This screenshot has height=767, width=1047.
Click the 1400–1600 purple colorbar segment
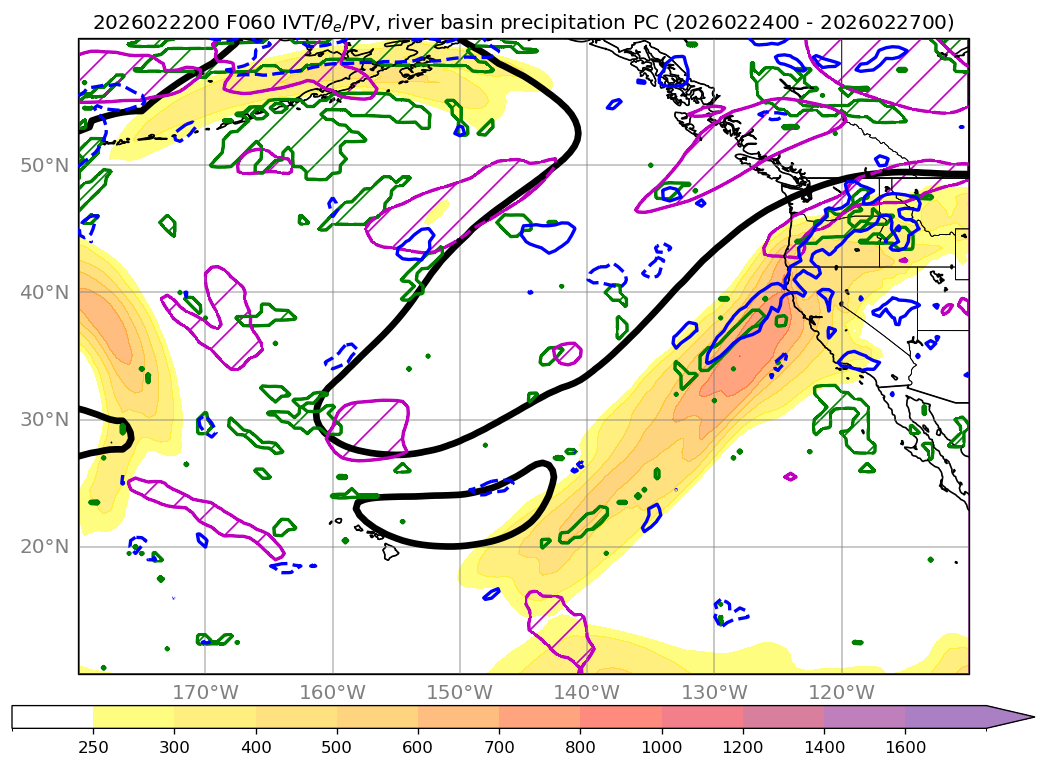coord(864,717)
